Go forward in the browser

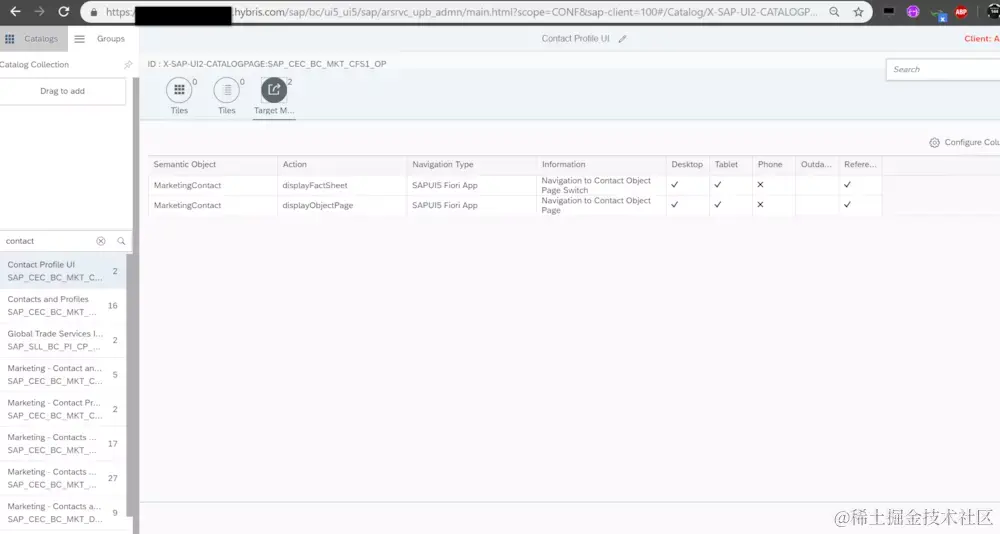(40, 11)
